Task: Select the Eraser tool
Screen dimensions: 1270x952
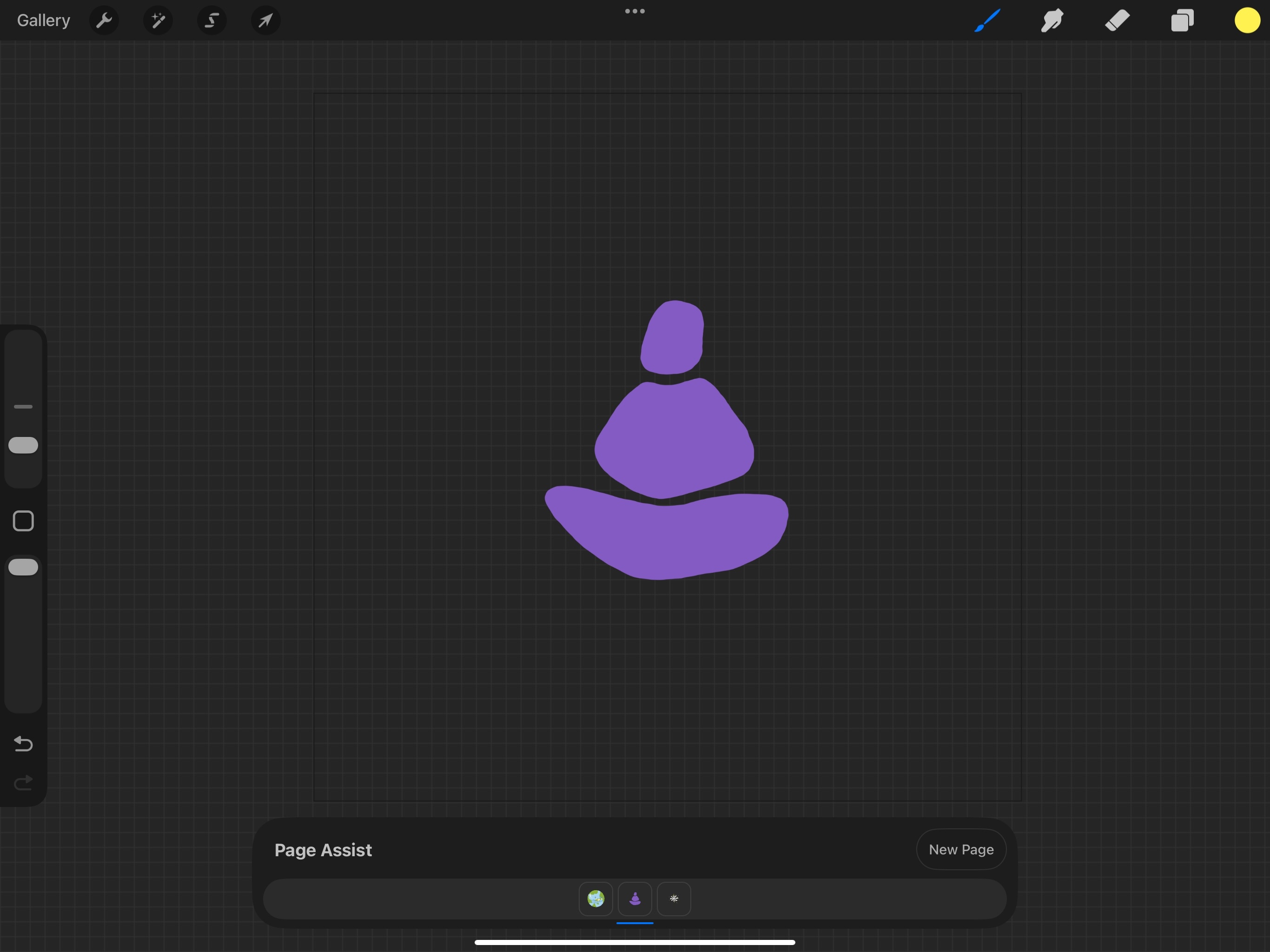Action: tap(1117, 20)
